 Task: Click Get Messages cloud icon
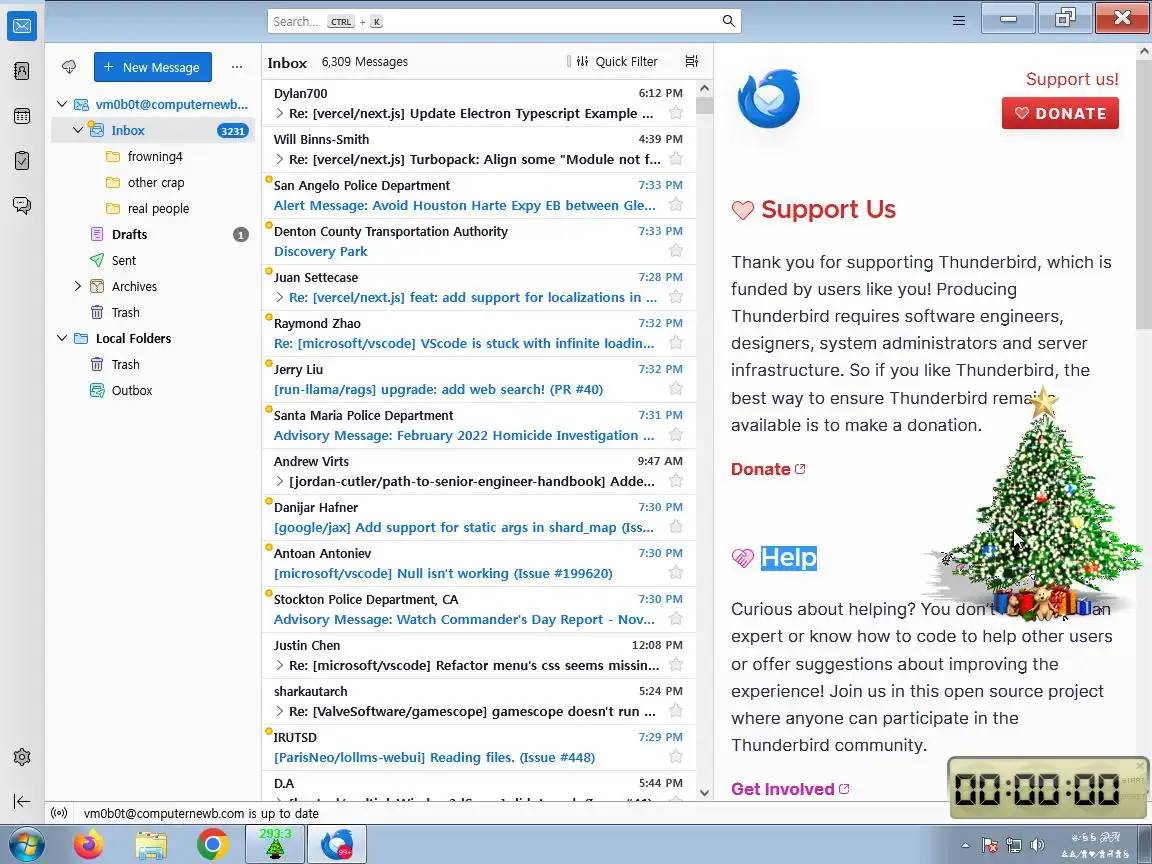point(69,67)
